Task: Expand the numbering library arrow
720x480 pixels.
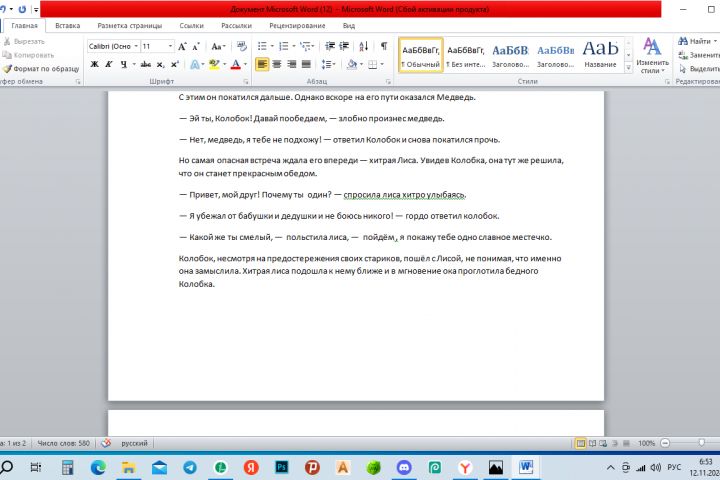Action: 293,46
